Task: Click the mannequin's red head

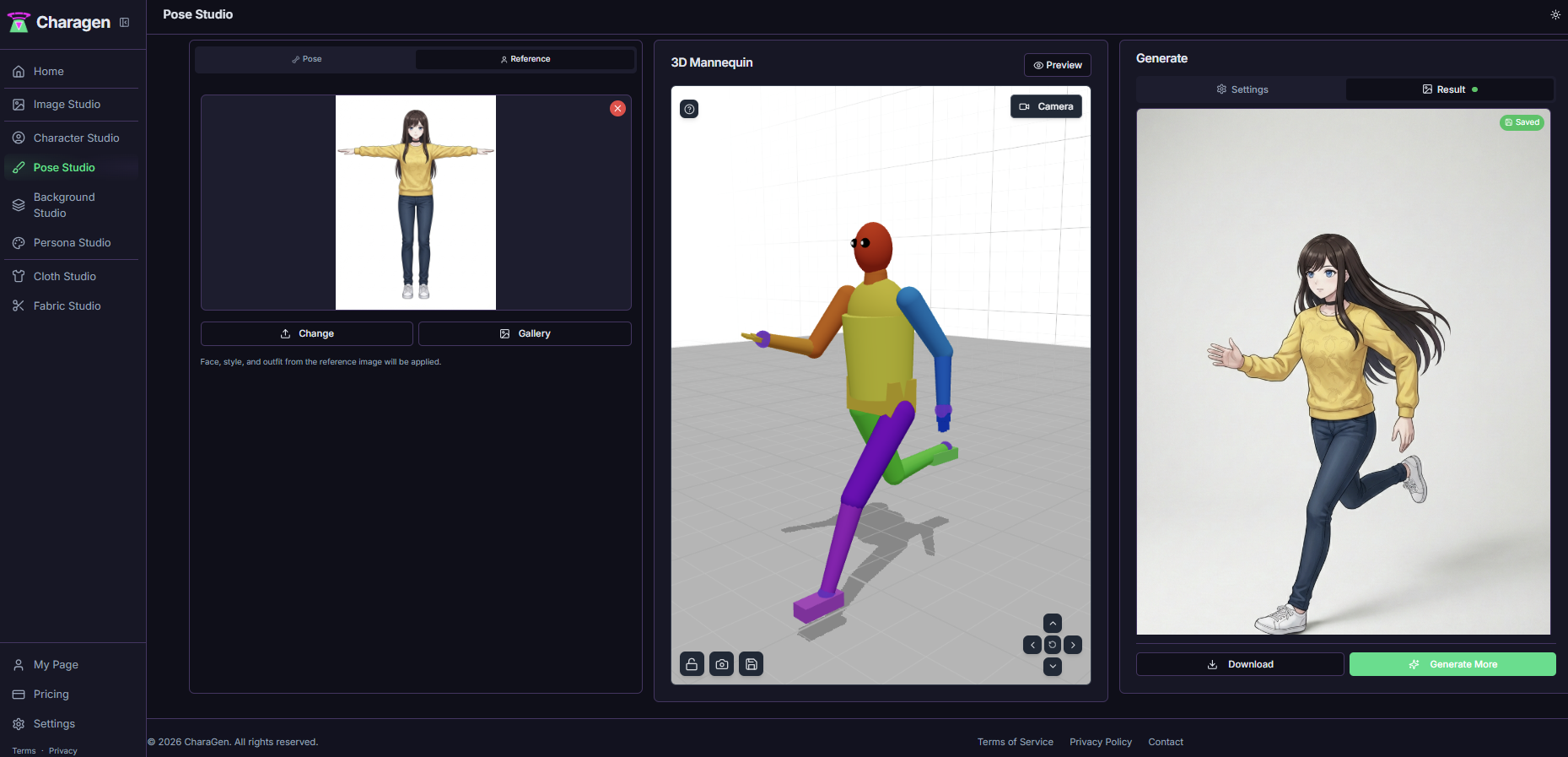Action: click(872, 248)
